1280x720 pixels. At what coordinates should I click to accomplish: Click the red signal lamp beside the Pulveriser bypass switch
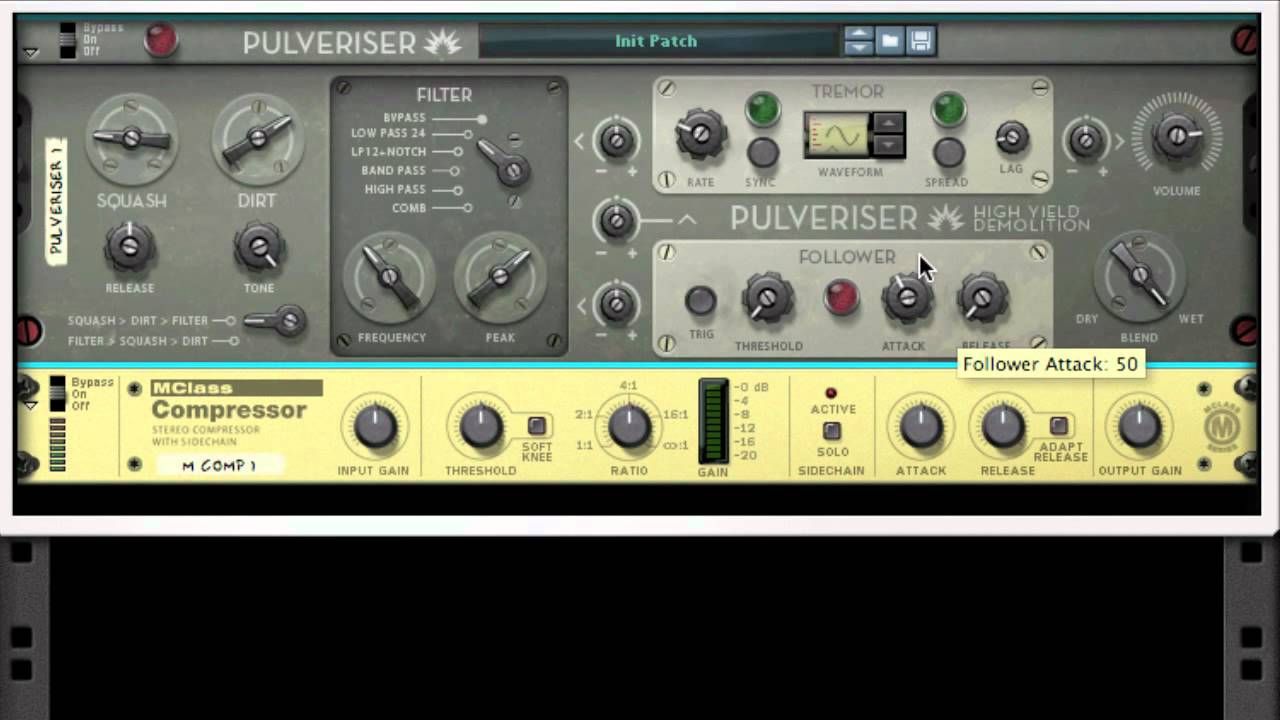pos(159,40)
